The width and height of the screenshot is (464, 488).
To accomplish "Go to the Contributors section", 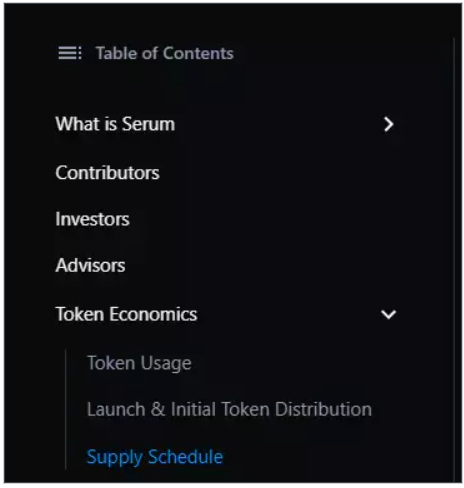I will click(107, 173).
